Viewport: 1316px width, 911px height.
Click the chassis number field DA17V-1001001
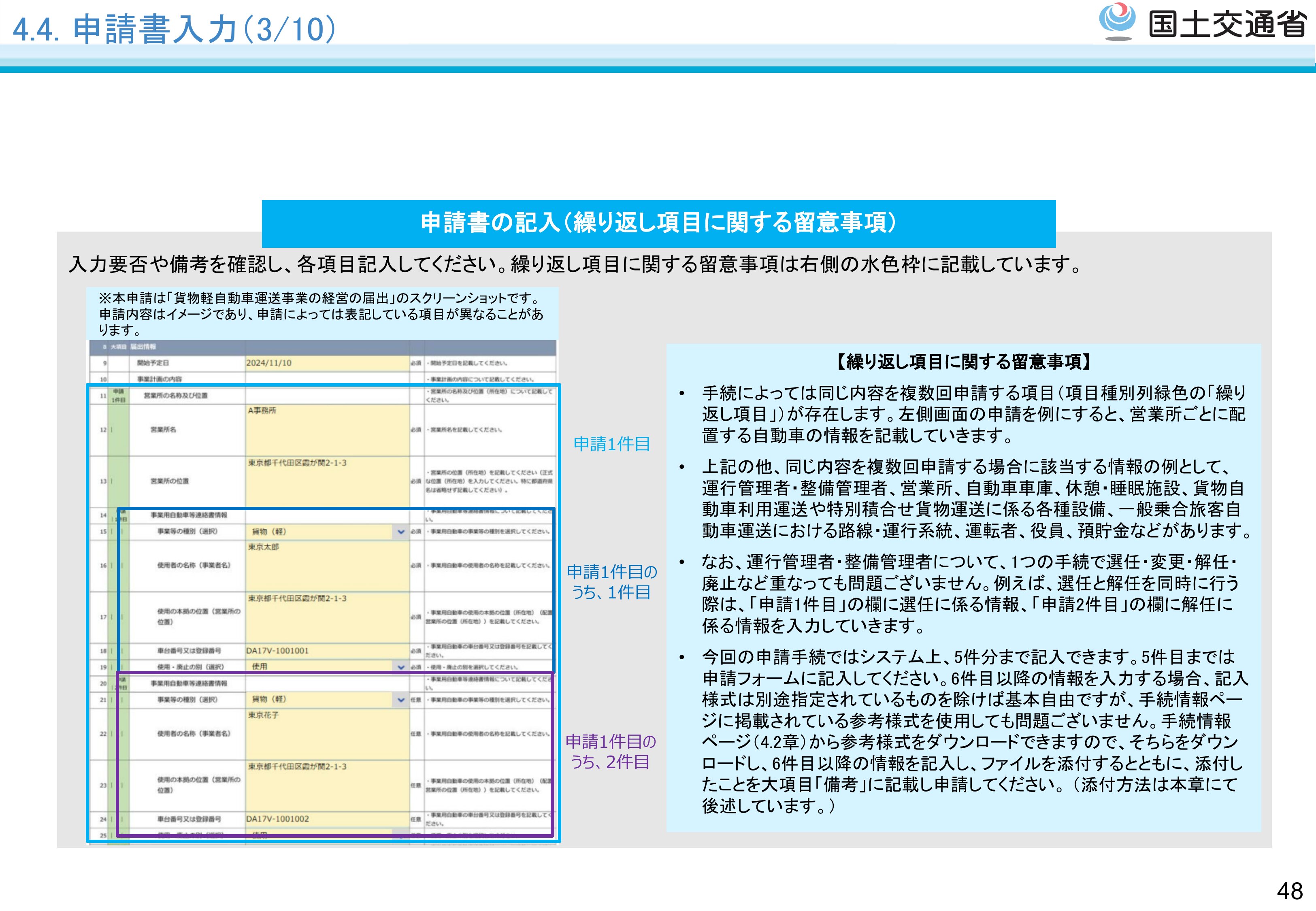tap(327, 651)
